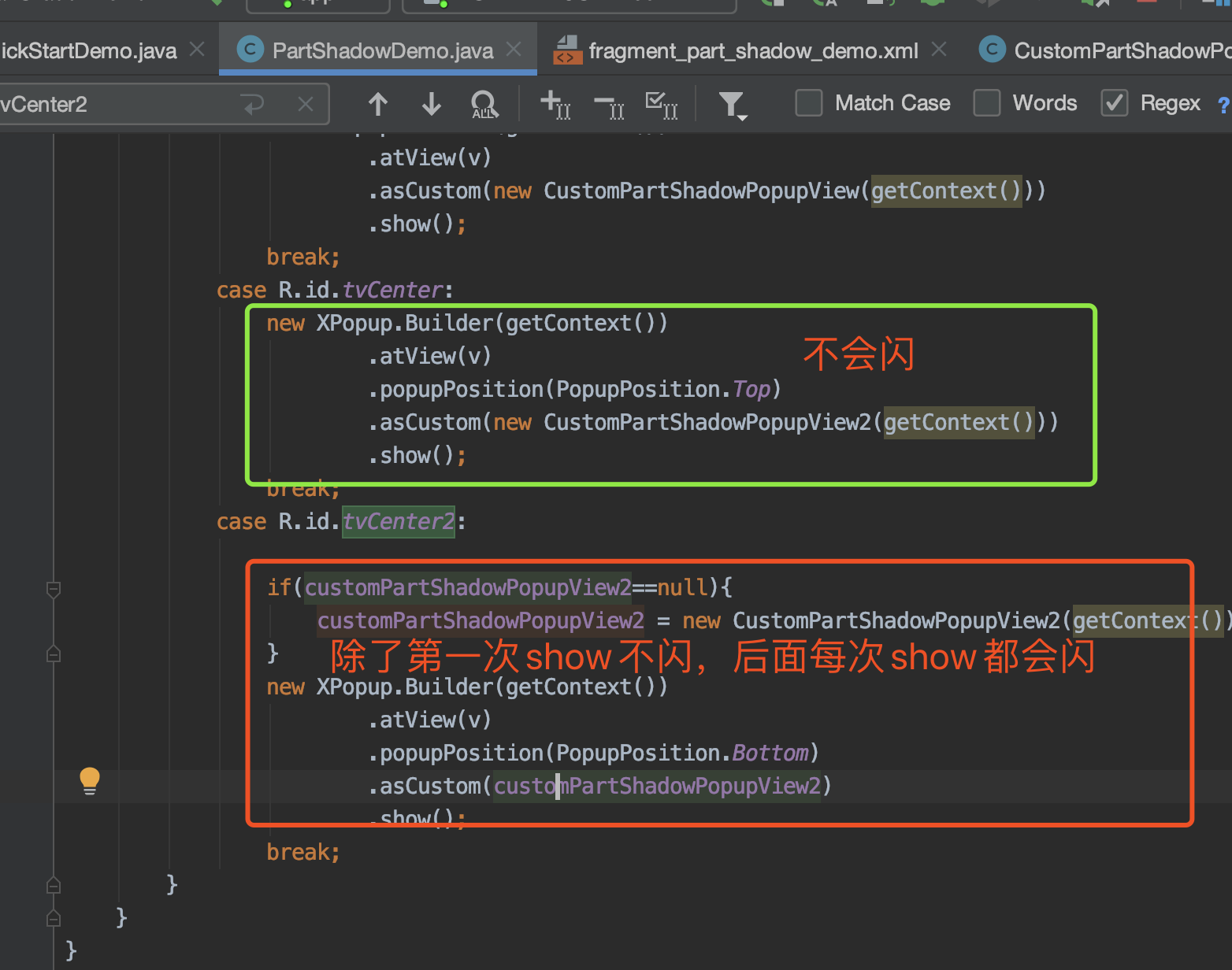Enable Match Case in search bar

click(x=808, y=102)
